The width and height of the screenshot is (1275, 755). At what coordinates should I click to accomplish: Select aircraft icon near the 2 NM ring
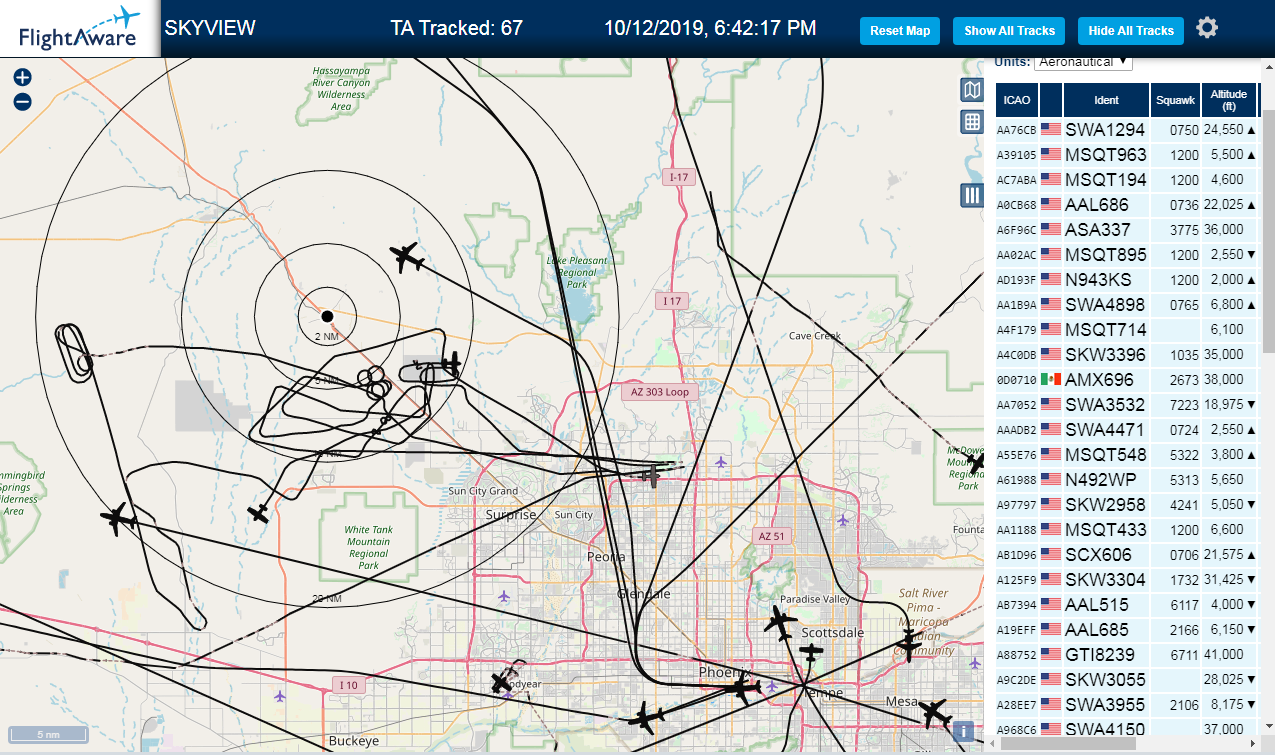406,258
